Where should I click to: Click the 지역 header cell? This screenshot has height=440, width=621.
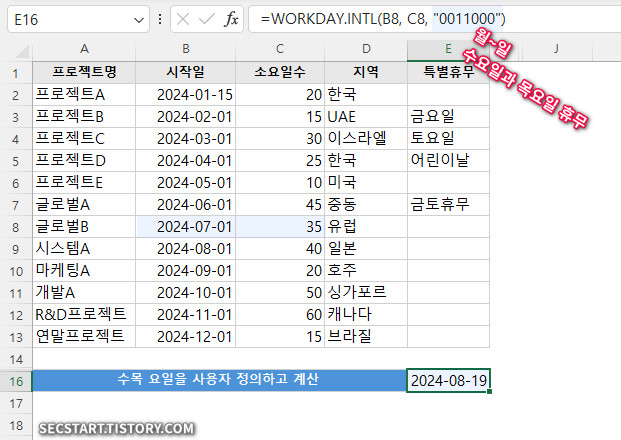[366, 72]
